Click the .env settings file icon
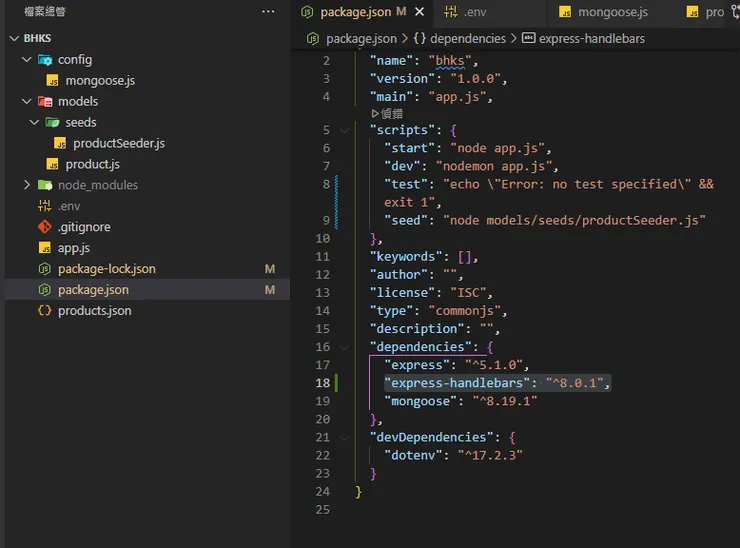 tap(44, 206)
